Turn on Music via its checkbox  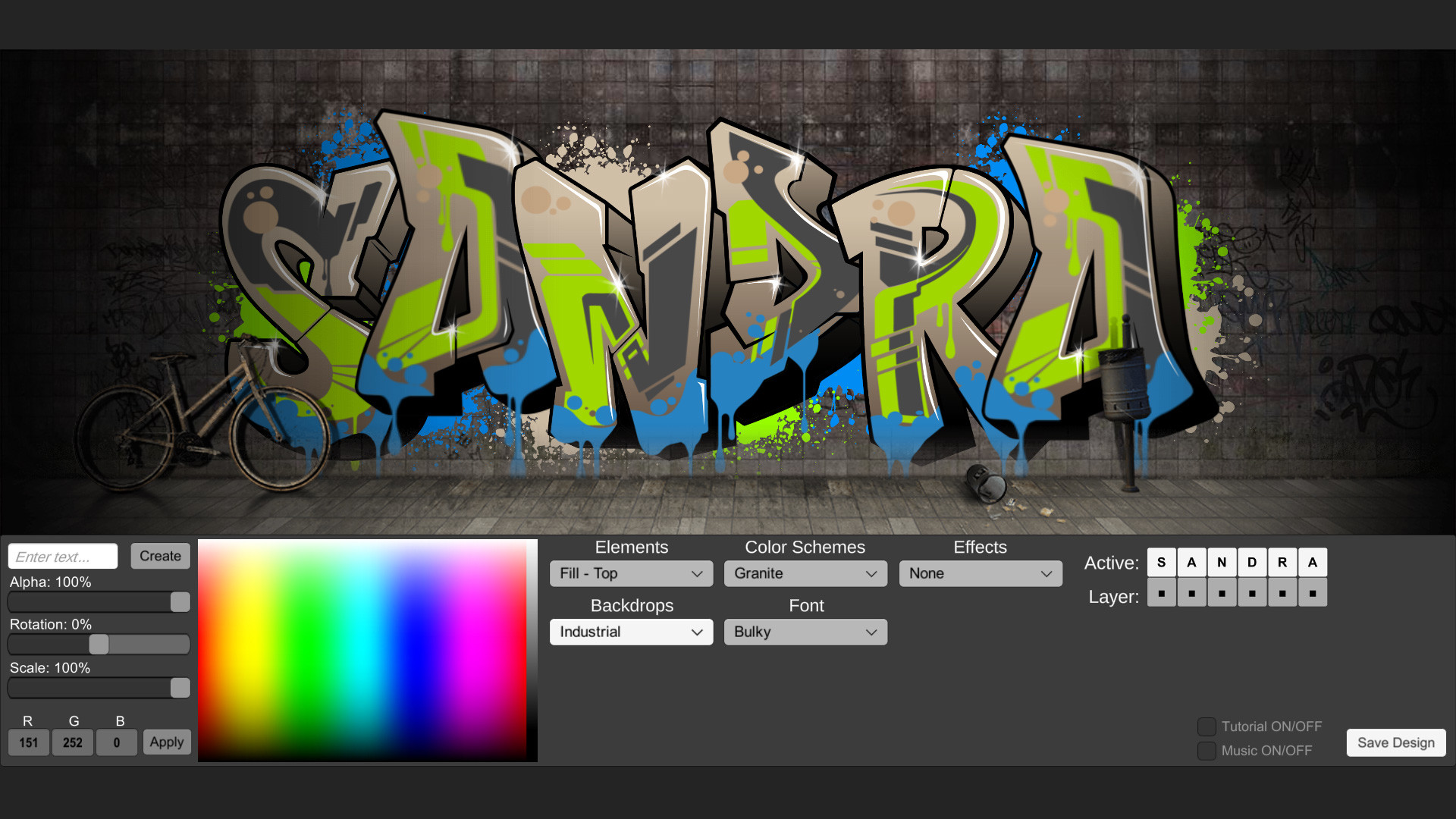1207,751
